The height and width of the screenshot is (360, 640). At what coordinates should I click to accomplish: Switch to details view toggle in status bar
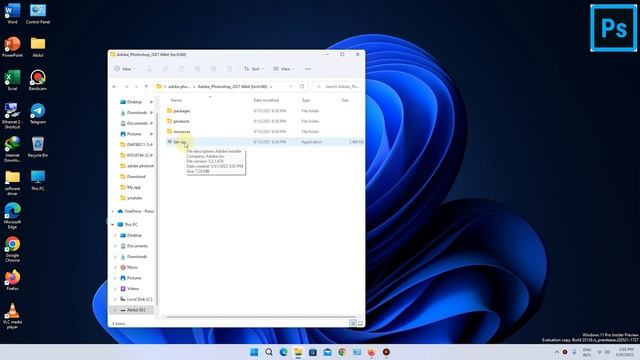pyautogui.click(x=353, y=323)
